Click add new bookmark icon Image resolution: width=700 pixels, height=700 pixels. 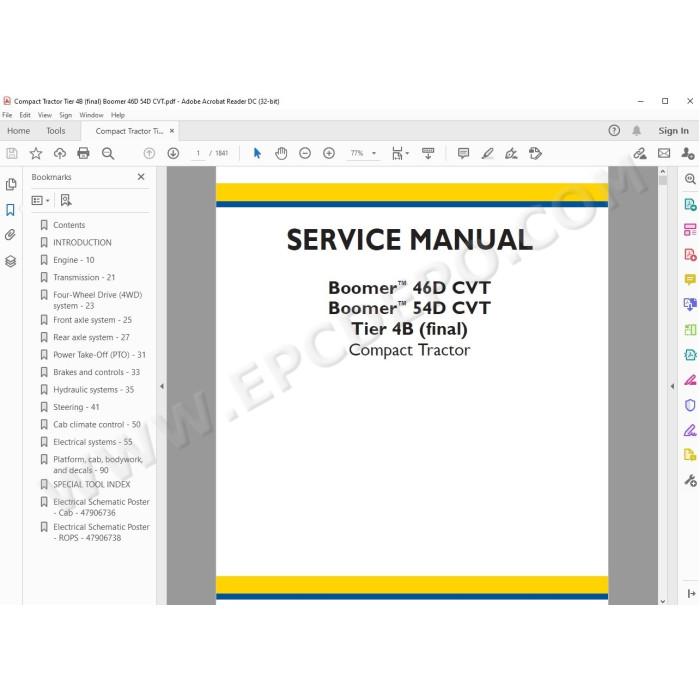pyautogui.click(x=66, y=200)
